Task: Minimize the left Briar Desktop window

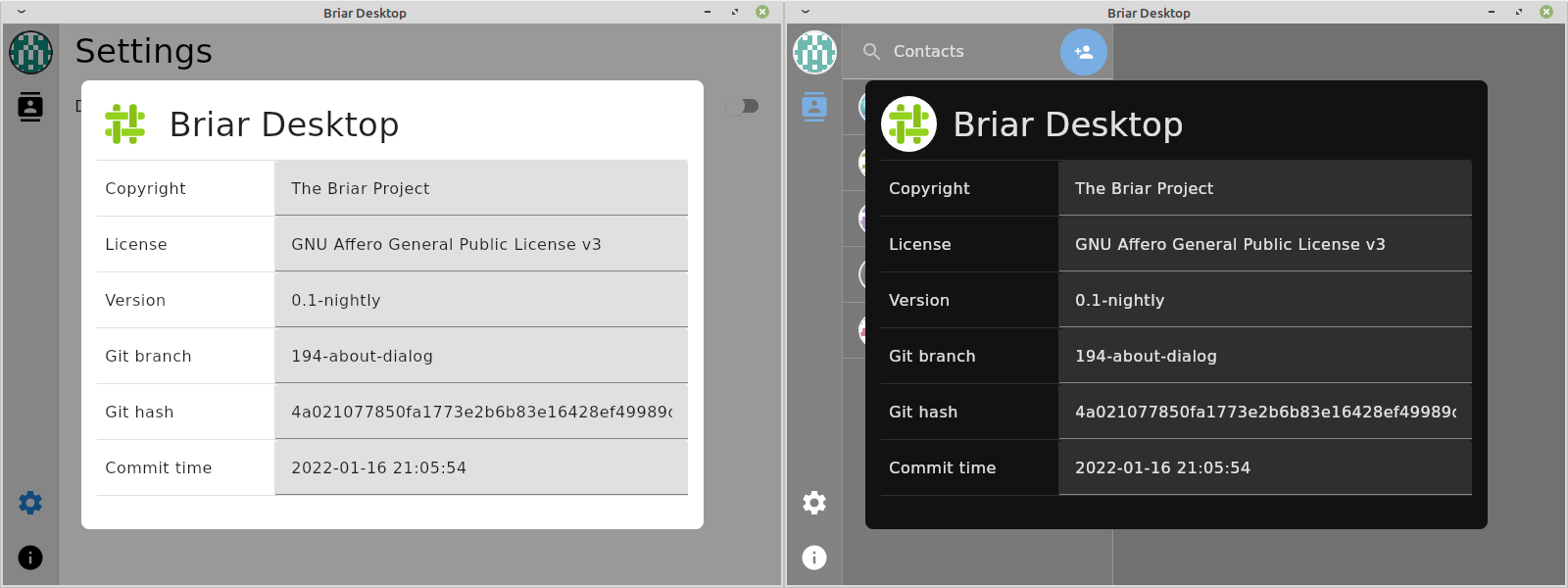Action: 708,12
